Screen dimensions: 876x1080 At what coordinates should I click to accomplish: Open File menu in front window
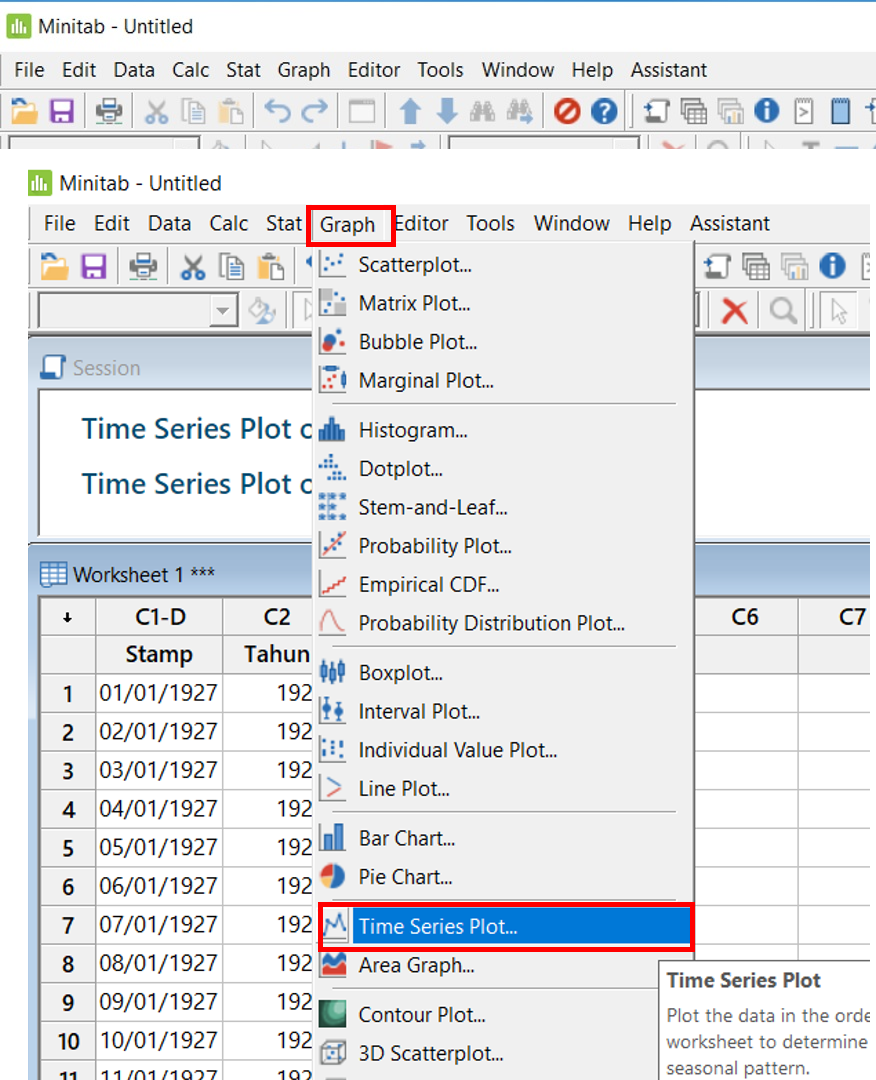tap(59, 224)
